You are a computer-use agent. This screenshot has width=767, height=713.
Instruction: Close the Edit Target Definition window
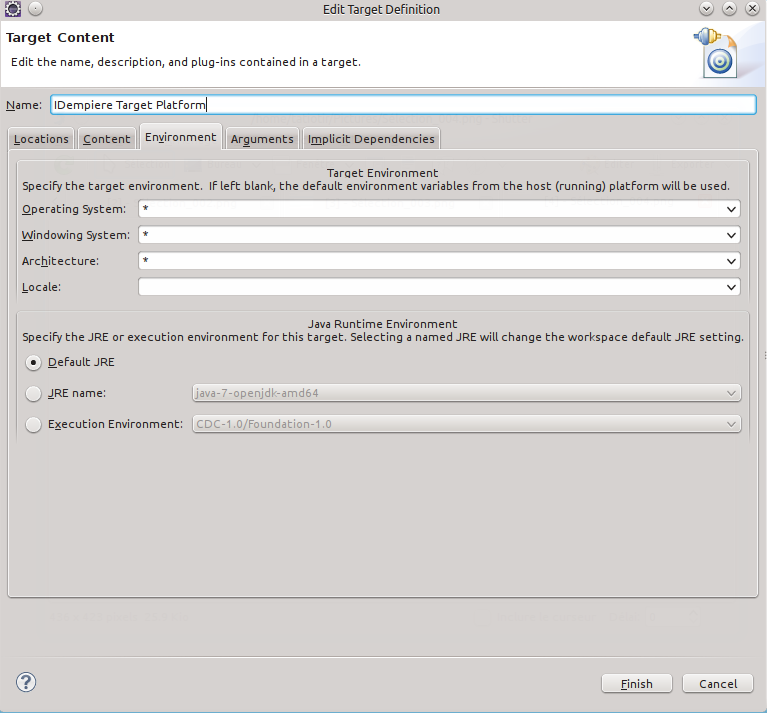point(753,9)
